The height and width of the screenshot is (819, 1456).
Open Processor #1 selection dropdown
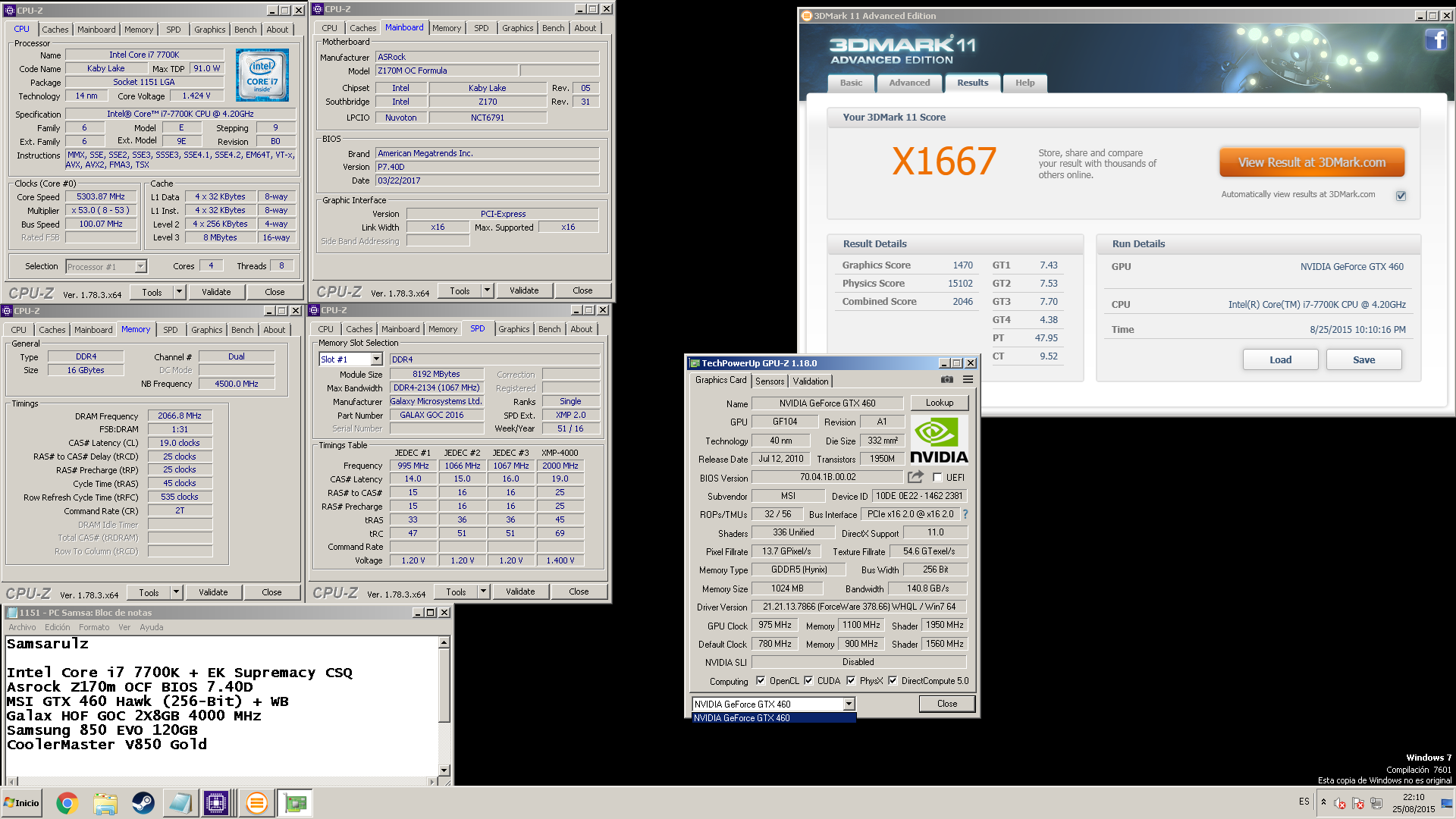tap(140, 267)
